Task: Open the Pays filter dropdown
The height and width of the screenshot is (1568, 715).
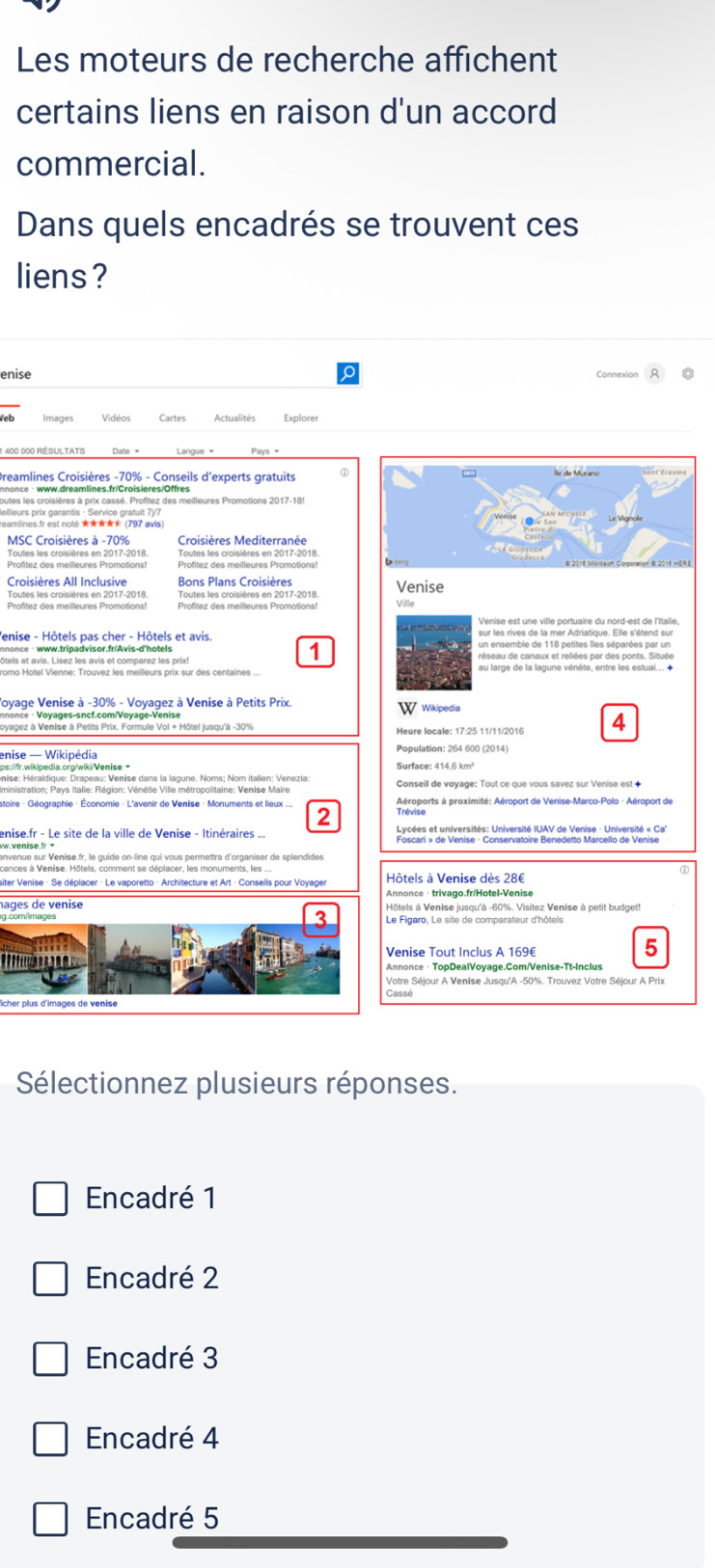Action: [264, 450]
